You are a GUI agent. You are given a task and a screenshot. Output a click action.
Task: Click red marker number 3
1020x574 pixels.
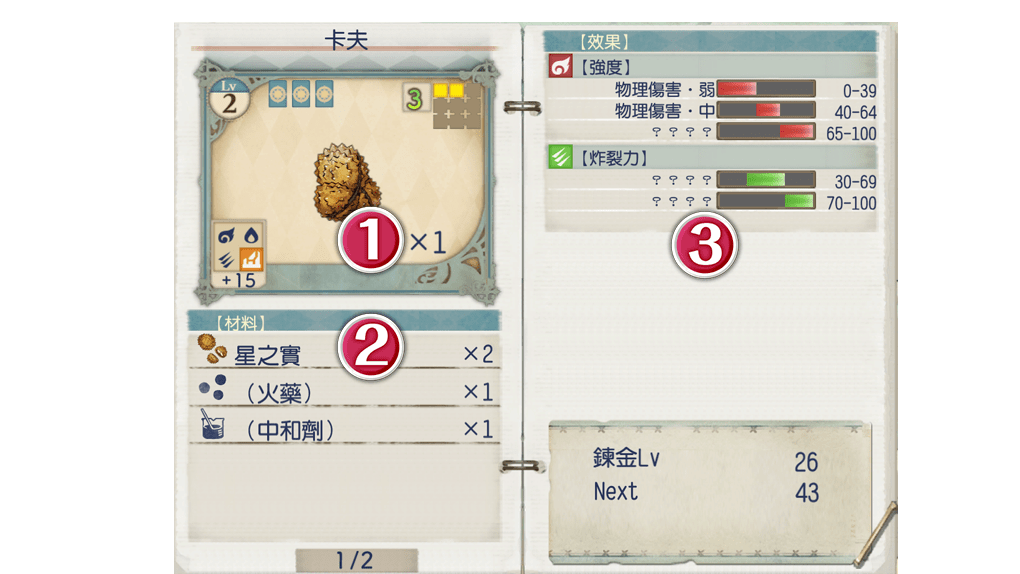[x=705, y=245]
